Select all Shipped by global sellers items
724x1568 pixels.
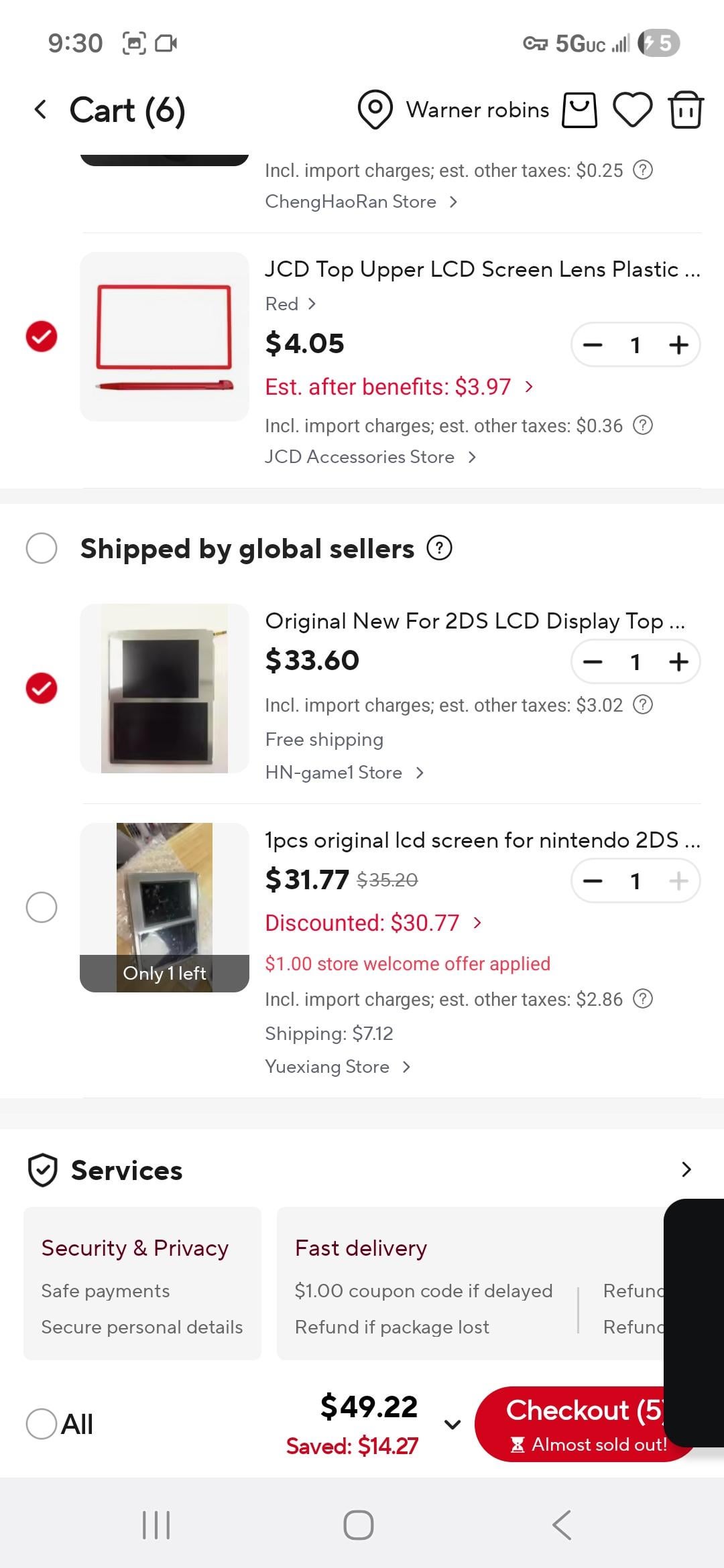pos(42,548)
